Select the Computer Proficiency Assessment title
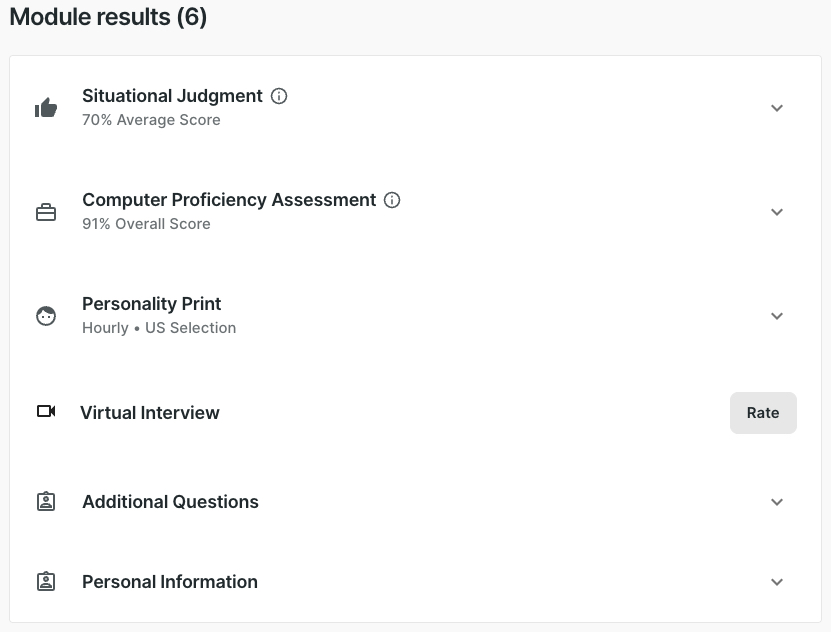Viewport: 831px width, 632px height. point(229,200)
